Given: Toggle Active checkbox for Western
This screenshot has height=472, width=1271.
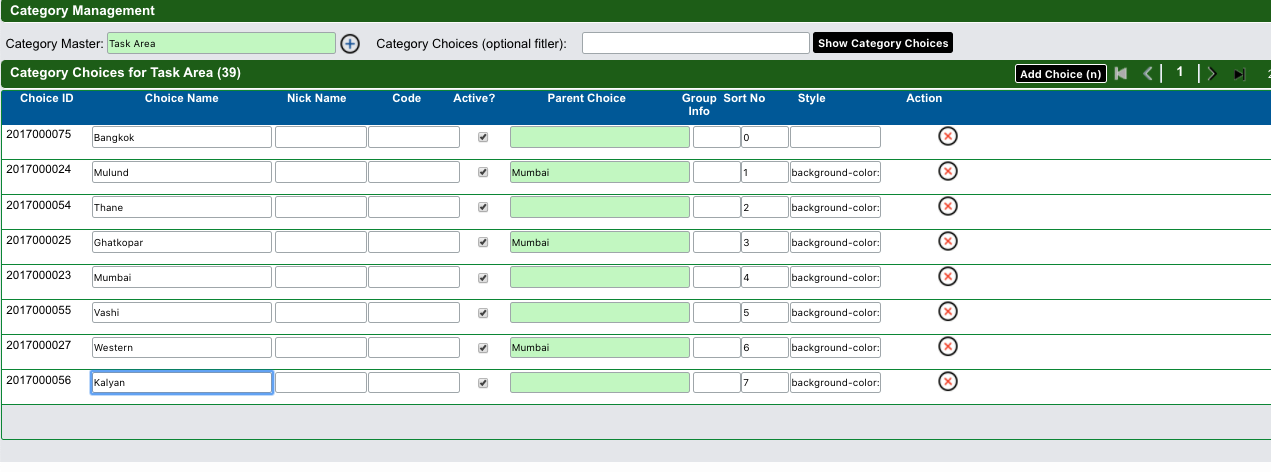Looking at the screenshot, I should pyautogui.click(x=483, y=348).
